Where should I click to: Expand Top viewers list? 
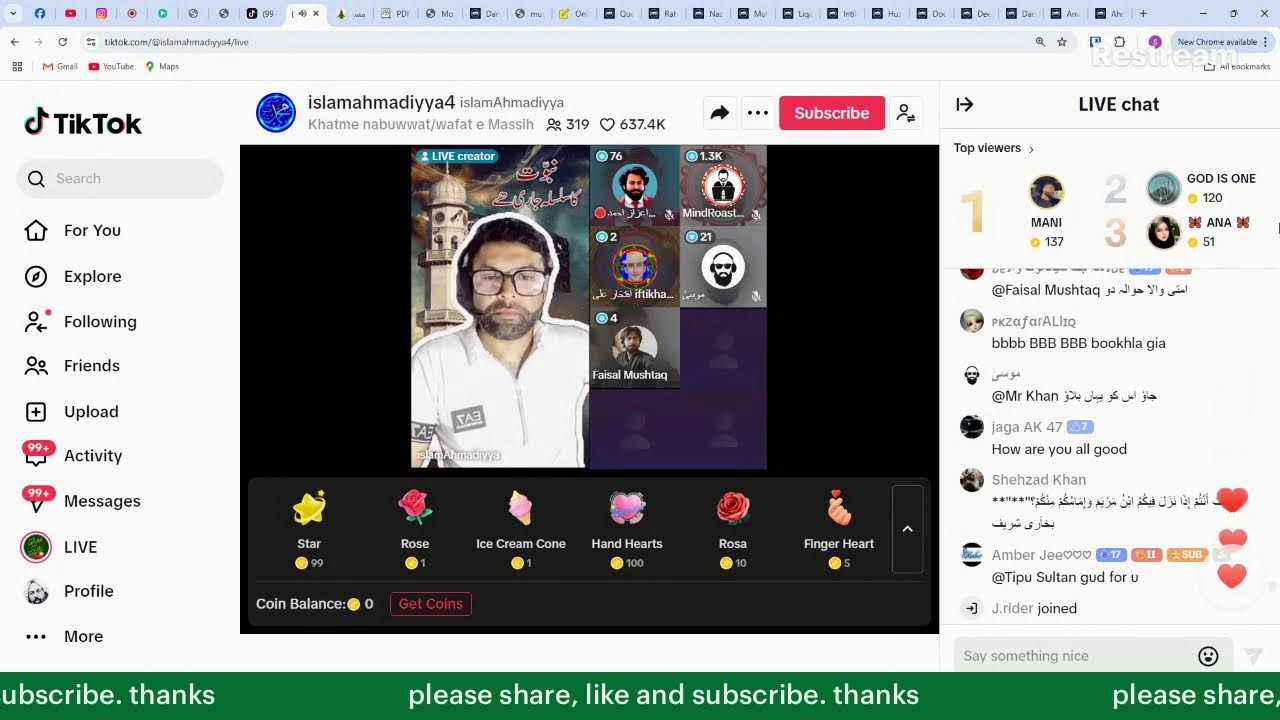tap(994, 148)
